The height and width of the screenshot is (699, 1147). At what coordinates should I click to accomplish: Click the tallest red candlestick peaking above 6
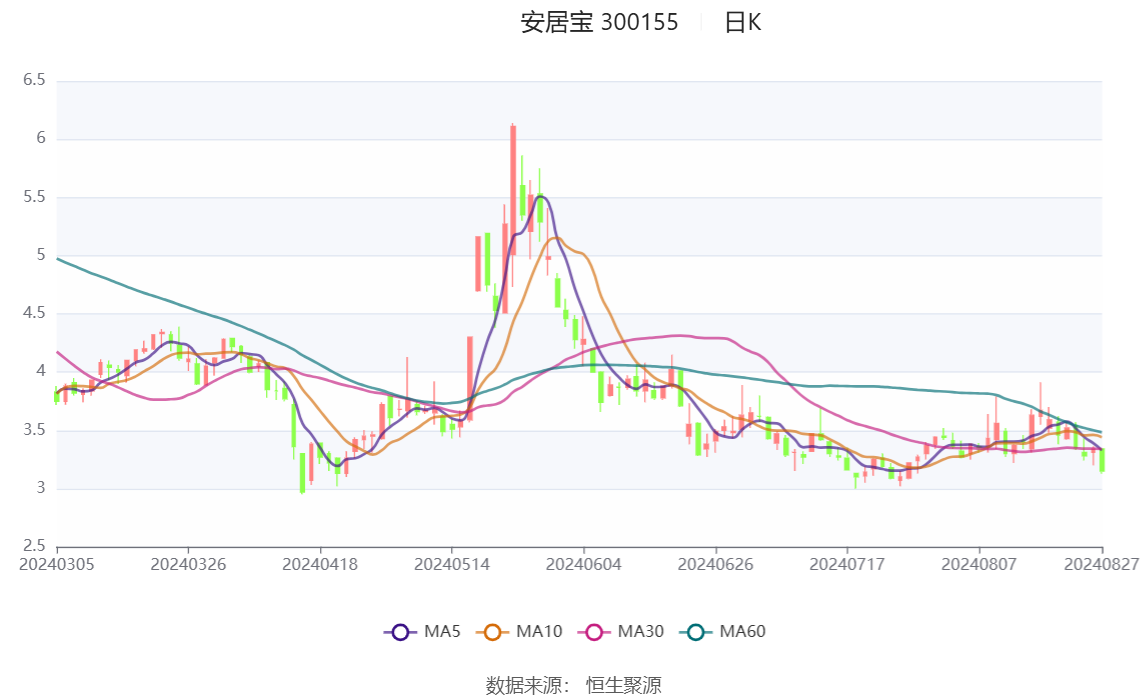click(513, 190)
